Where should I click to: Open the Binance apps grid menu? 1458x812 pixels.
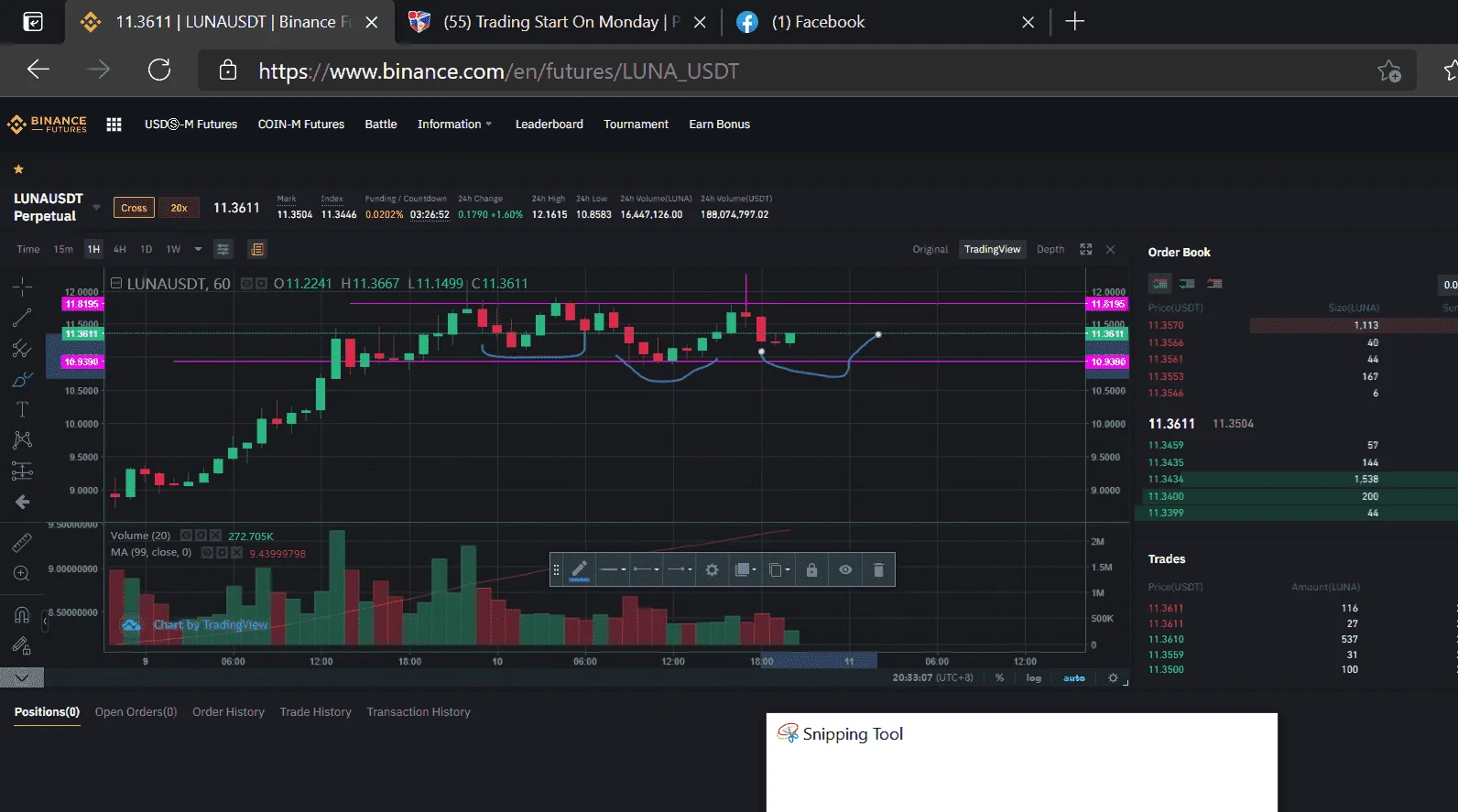click(x=114, y=125)
